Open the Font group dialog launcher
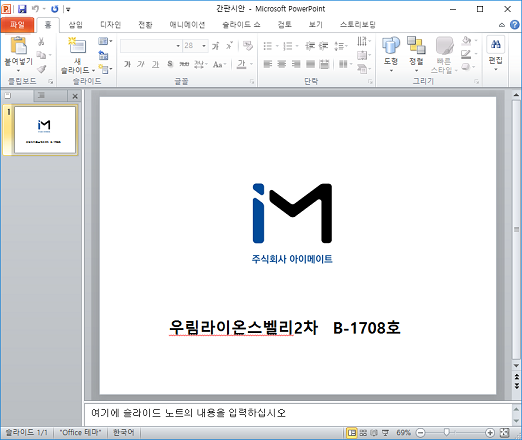This screenshot has width=522, height=440. 252,82
